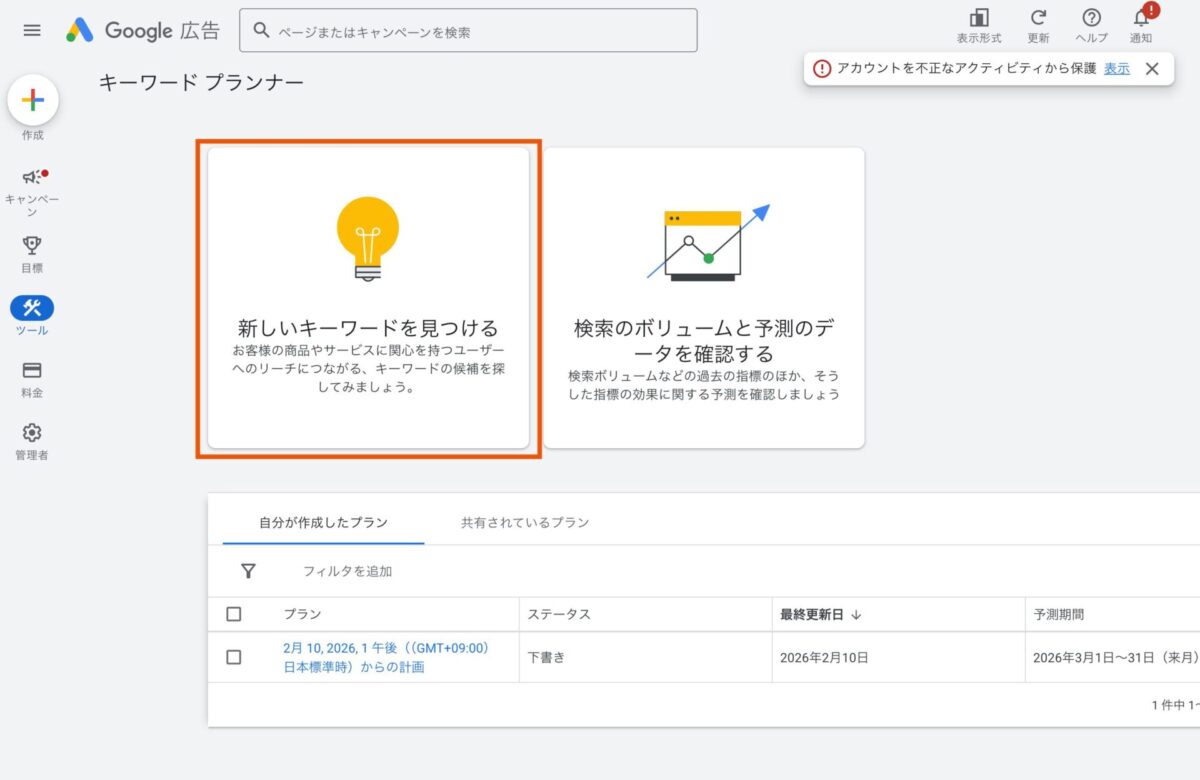1200x780 pixels.
Task: Open キャンペーン in the sidebar
Action: [x=33, y=178]
